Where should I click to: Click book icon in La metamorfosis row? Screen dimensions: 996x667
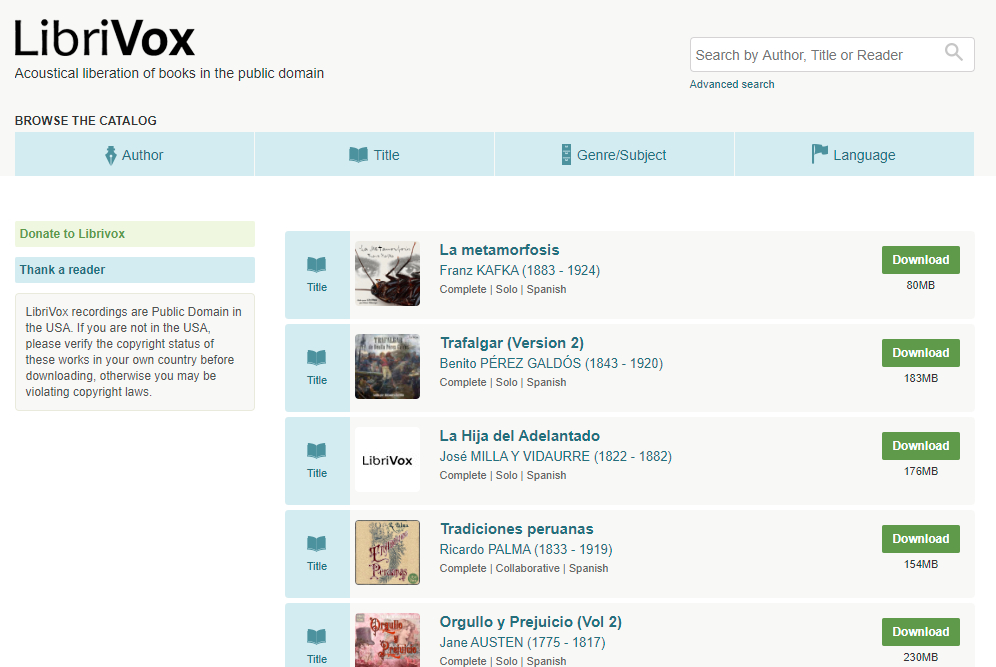316,265
